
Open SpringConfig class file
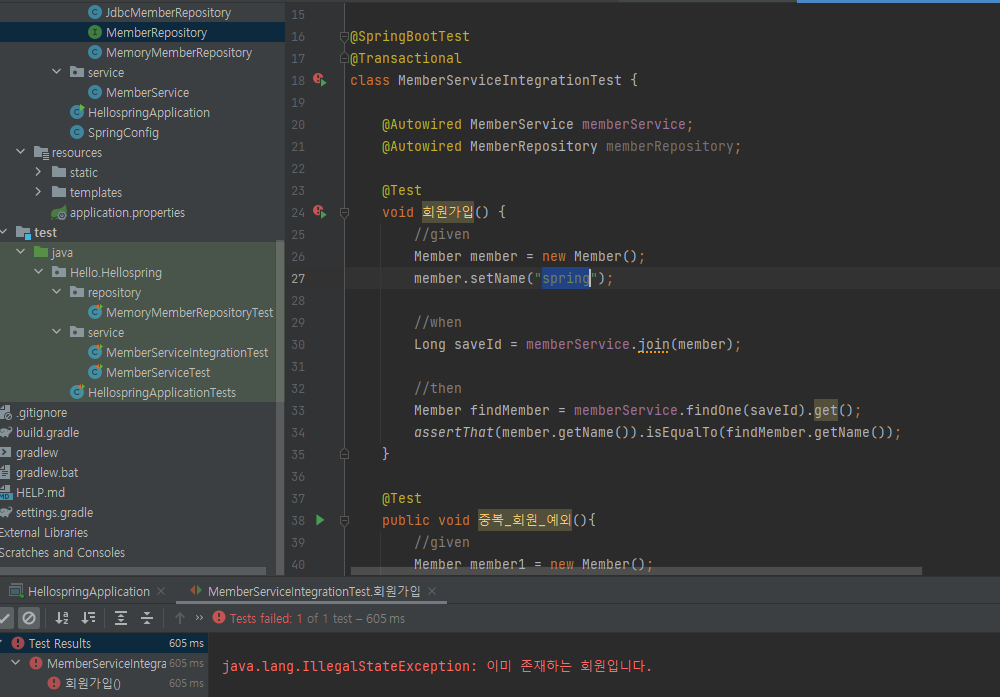[114, 133]
